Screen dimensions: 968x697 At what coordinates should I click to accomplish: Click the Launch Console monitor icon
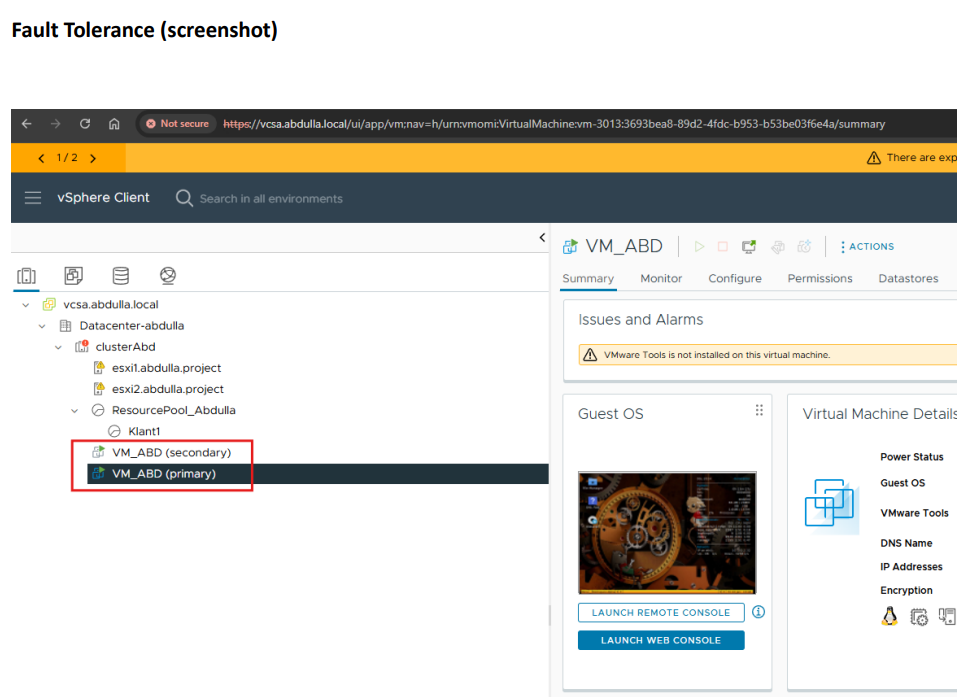[749, 246]
